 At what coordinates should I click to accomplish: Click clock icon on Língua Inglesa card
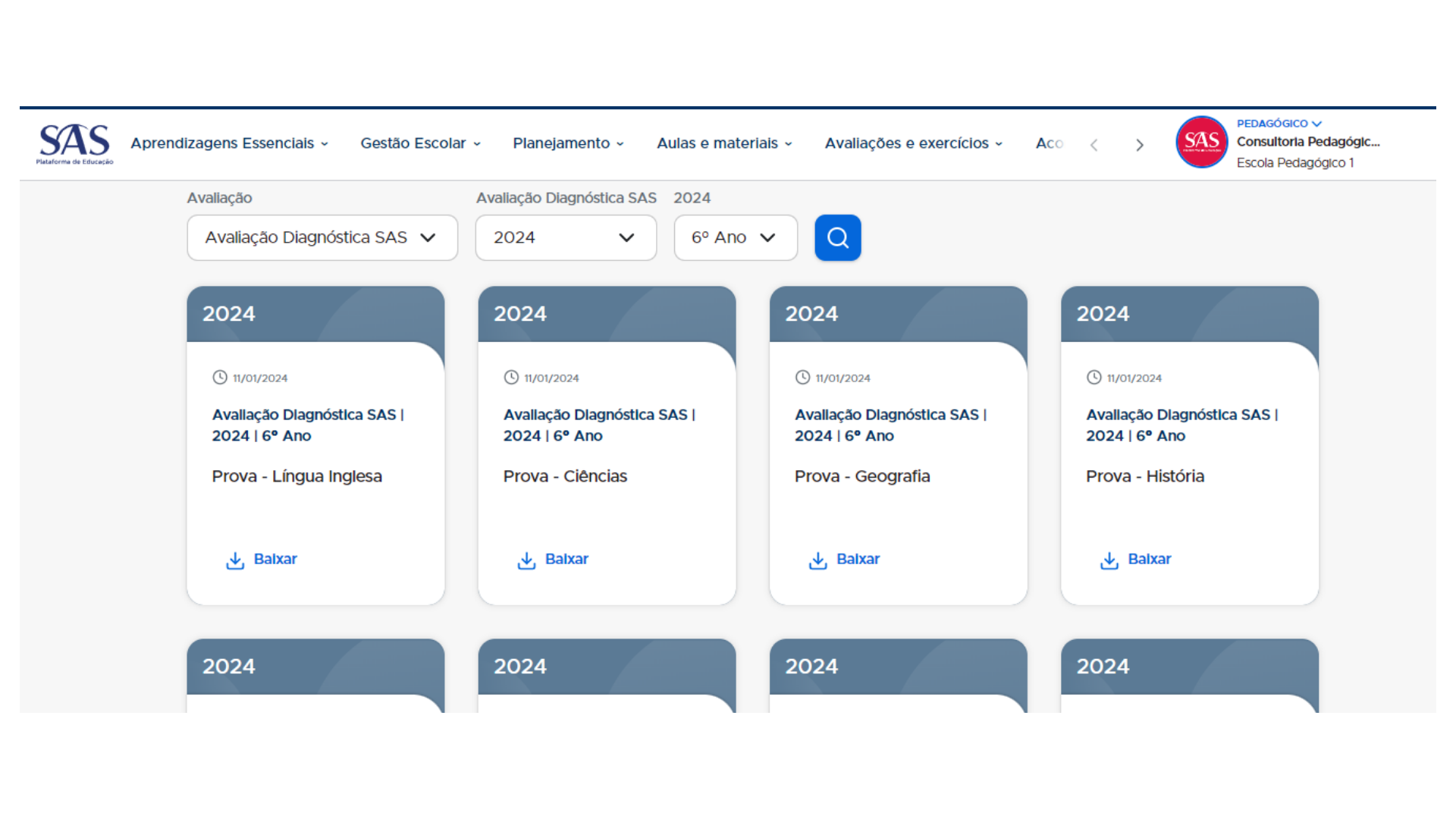(220, 378)
